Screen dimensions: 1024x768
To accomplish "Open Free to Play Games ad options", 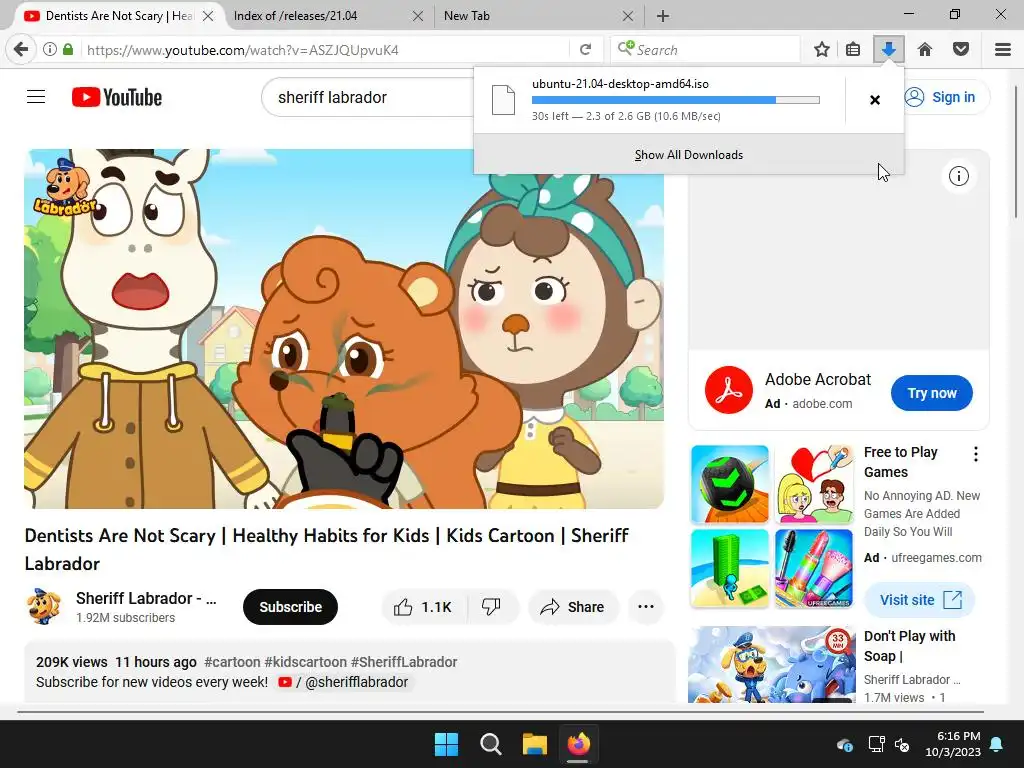I will pos(976,454).
